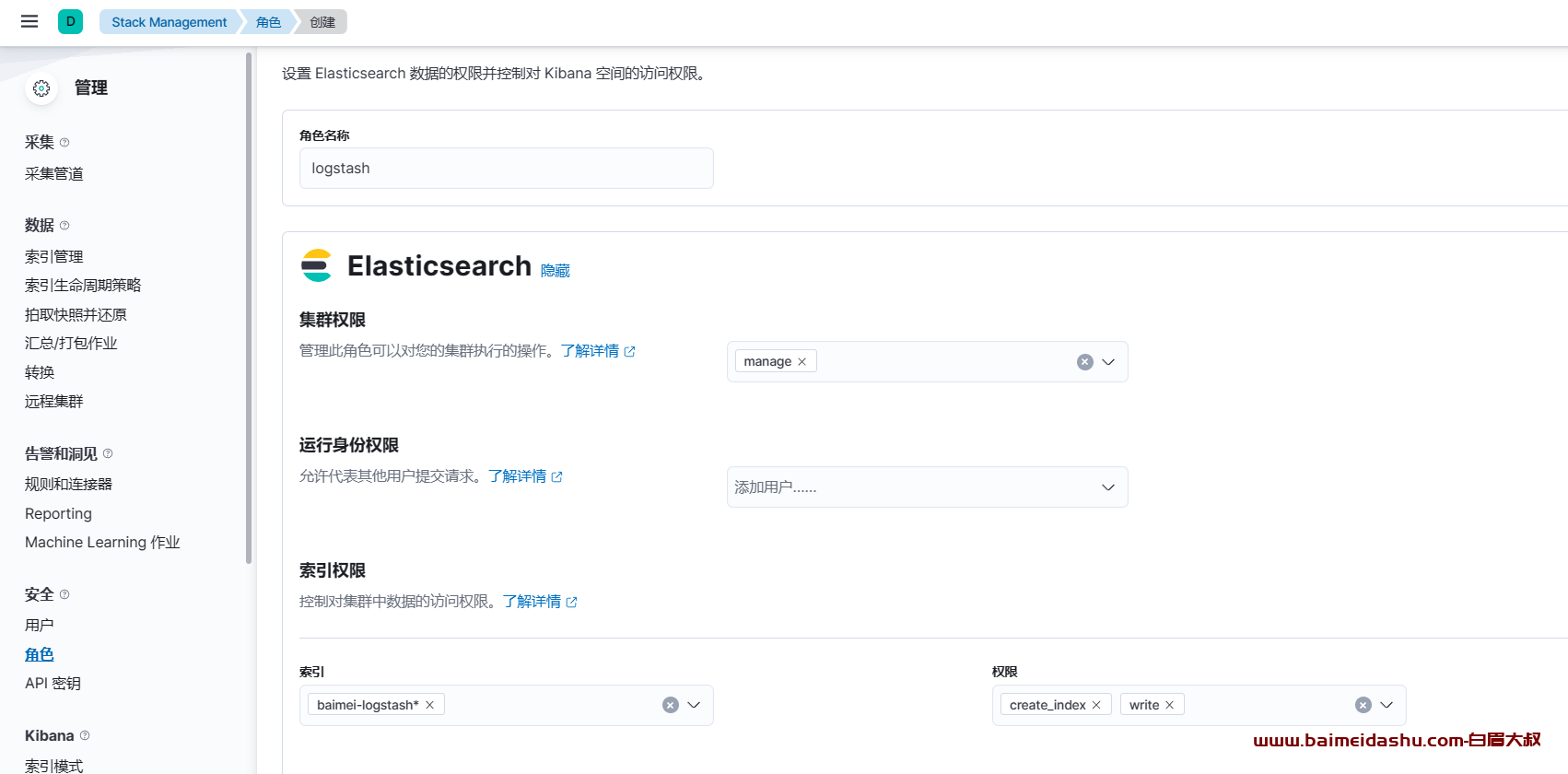Open 规则和连接器 in sidebar
This screenshot has height=774, width=1568.
click(x=68, y=485)
